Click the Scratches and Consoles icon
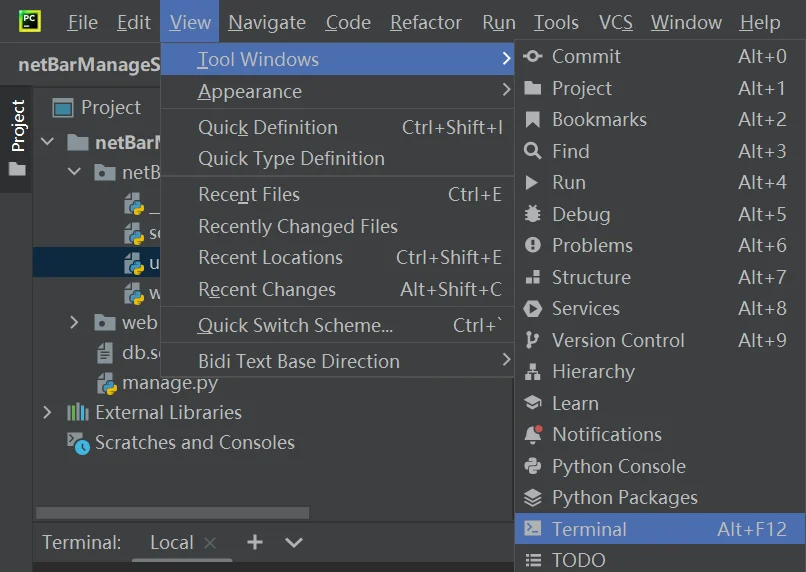The height and width of the screenshot is (572, 806). pyautogui.click(x=78, y=444)
